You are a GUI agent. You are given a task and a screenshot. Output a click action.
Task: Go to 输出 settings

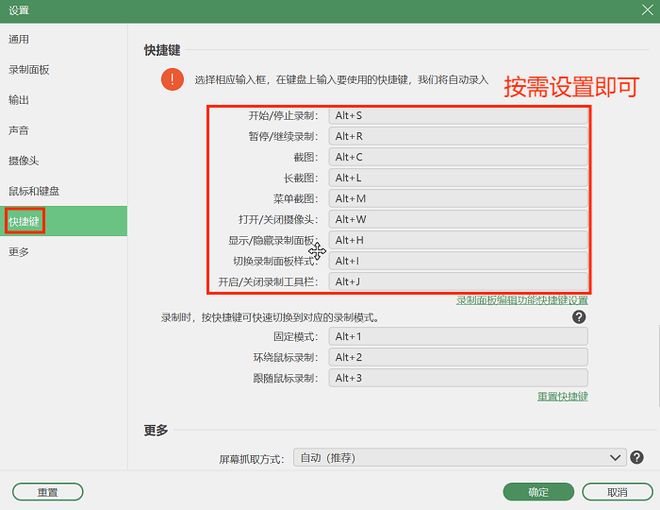pos(19,100)
